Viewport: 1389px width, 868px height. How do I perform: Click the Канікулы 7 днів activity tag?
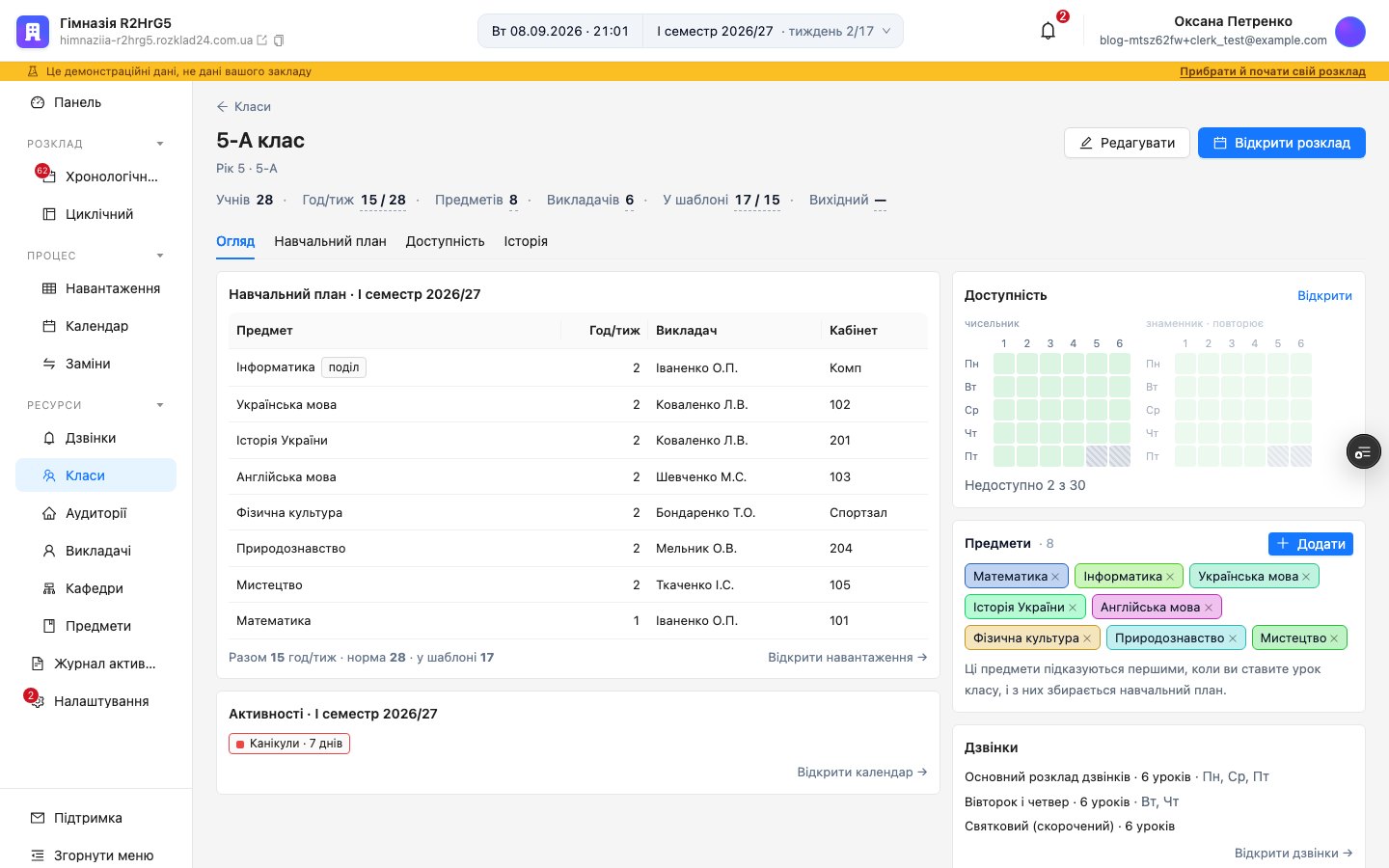[x=289, y=744]
